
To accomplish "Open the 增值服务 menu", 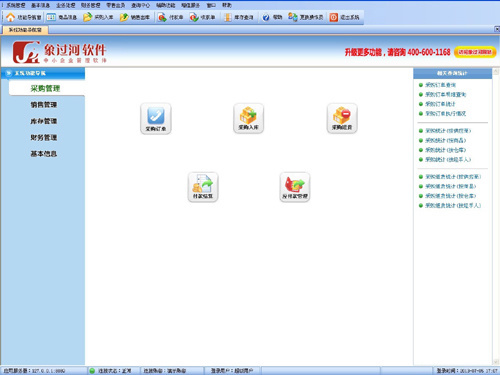I will tap(191, 5).
